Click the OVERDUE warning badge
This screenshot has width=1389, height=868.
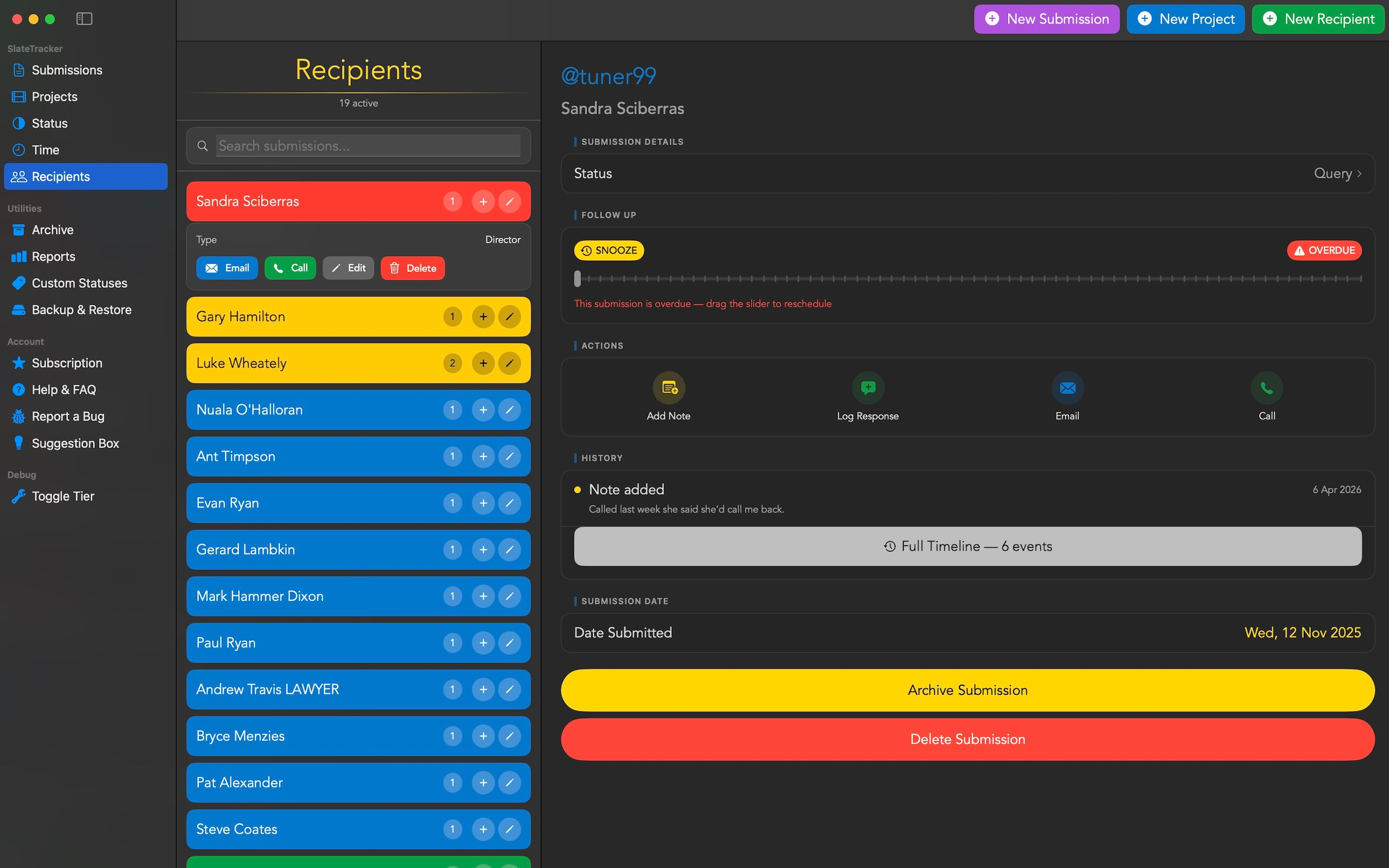point(1324,250)
